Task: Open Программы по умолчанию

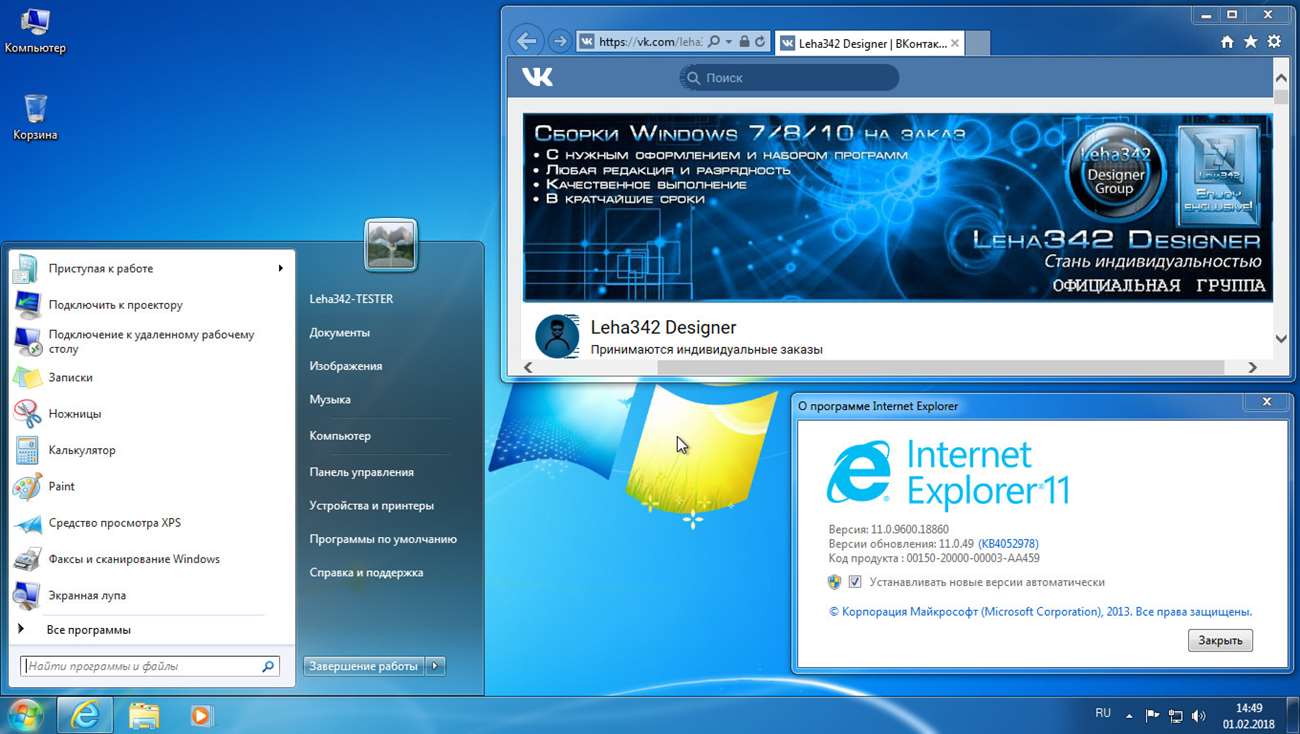Action: click(x=383, y=539)
